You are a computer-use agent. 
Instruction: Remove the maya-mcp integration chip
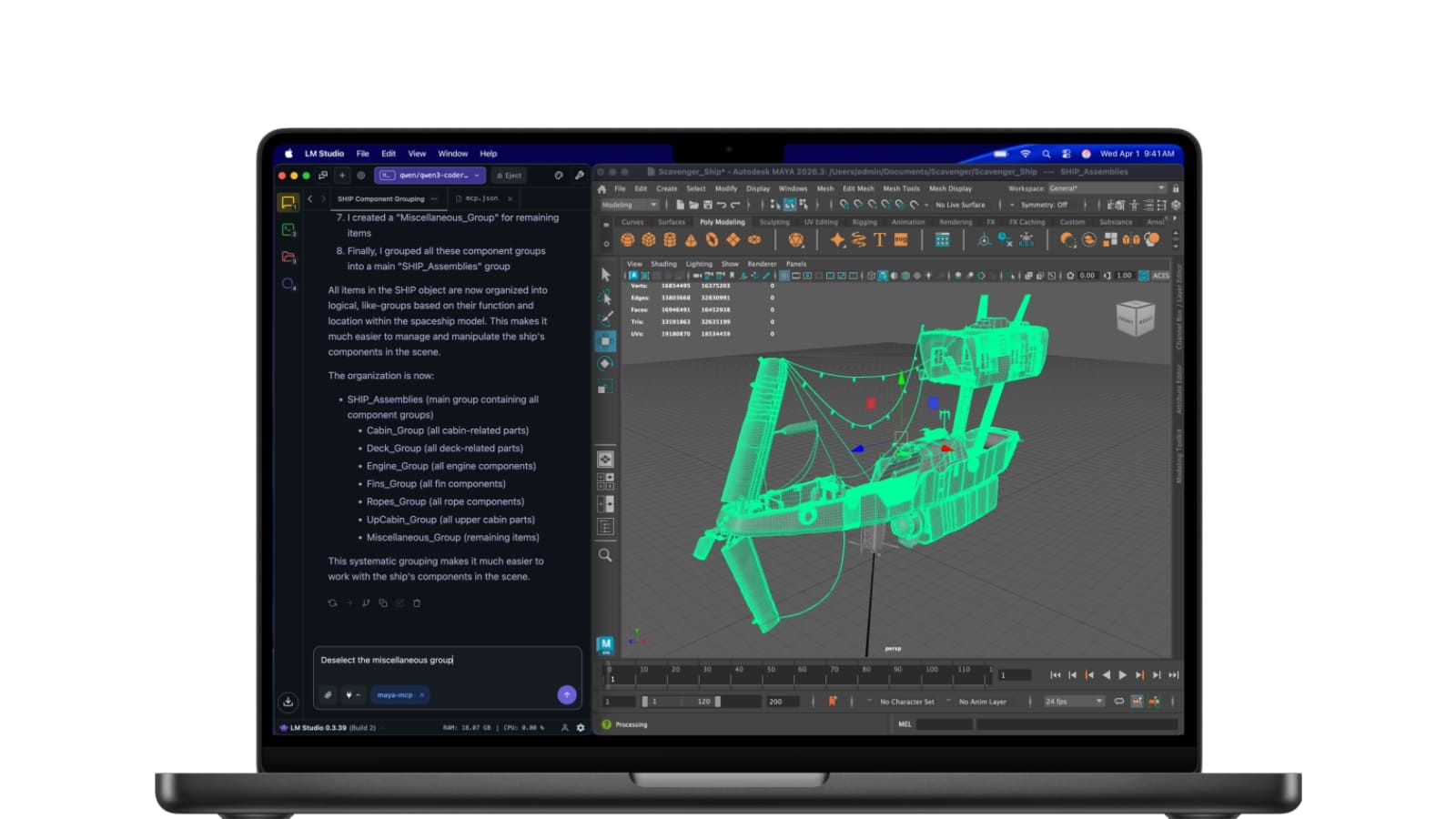coord(422,695)
